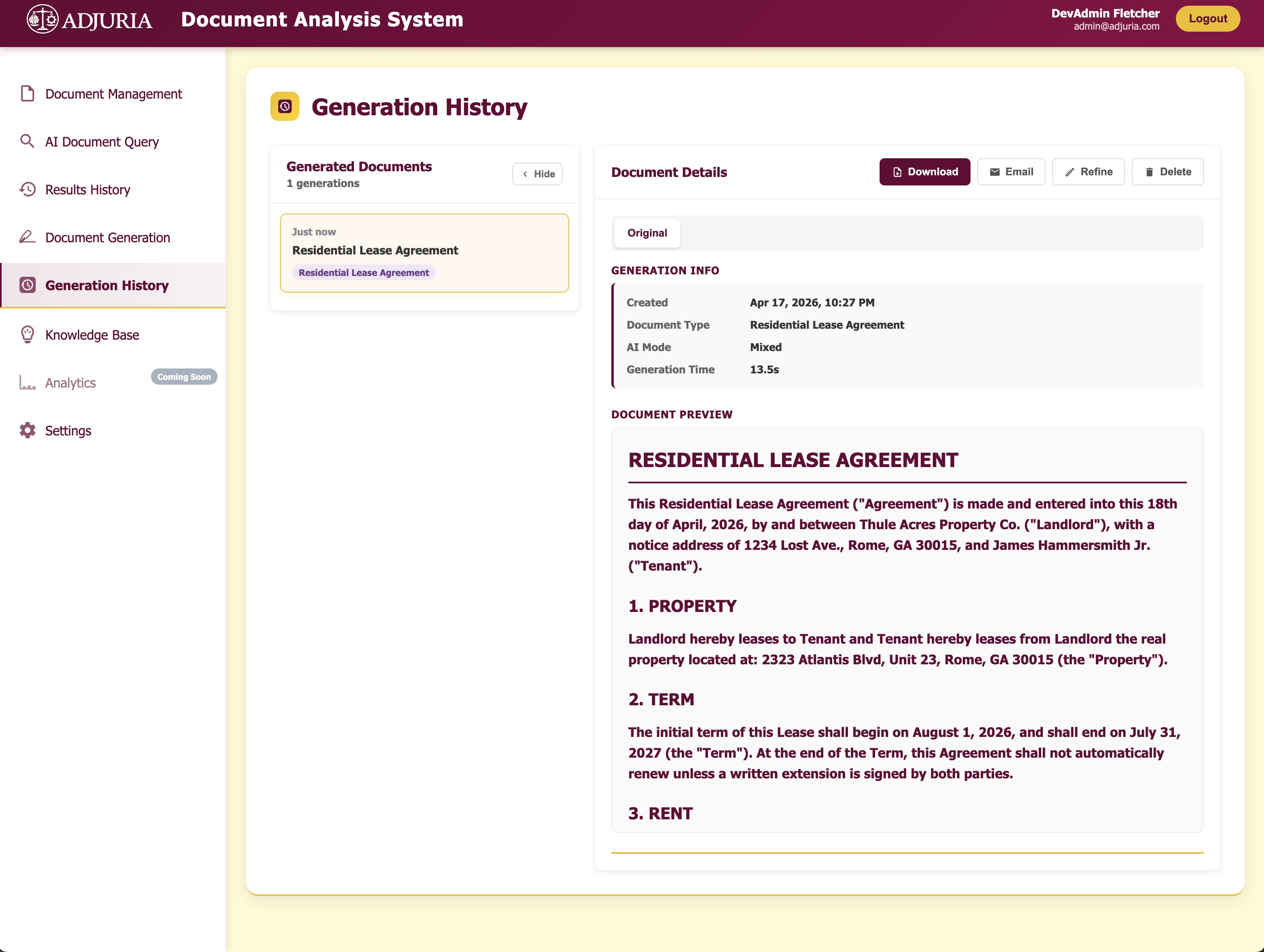Log out with the Logout button
Screen dimensions: 1264x952
tap(1208, 18)
